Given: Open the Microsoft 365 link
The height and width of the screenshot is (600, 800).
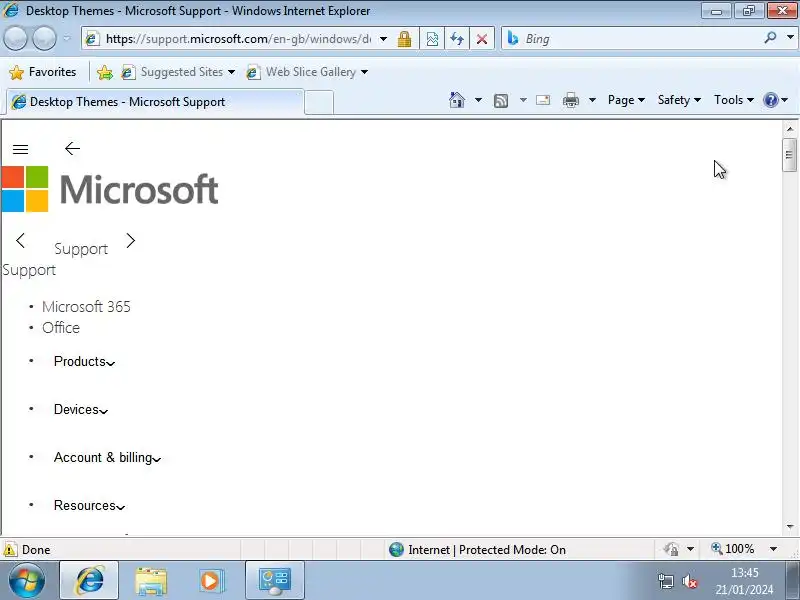Looking at the screenshot, I should pyautogui.click(x=86, y=307).
